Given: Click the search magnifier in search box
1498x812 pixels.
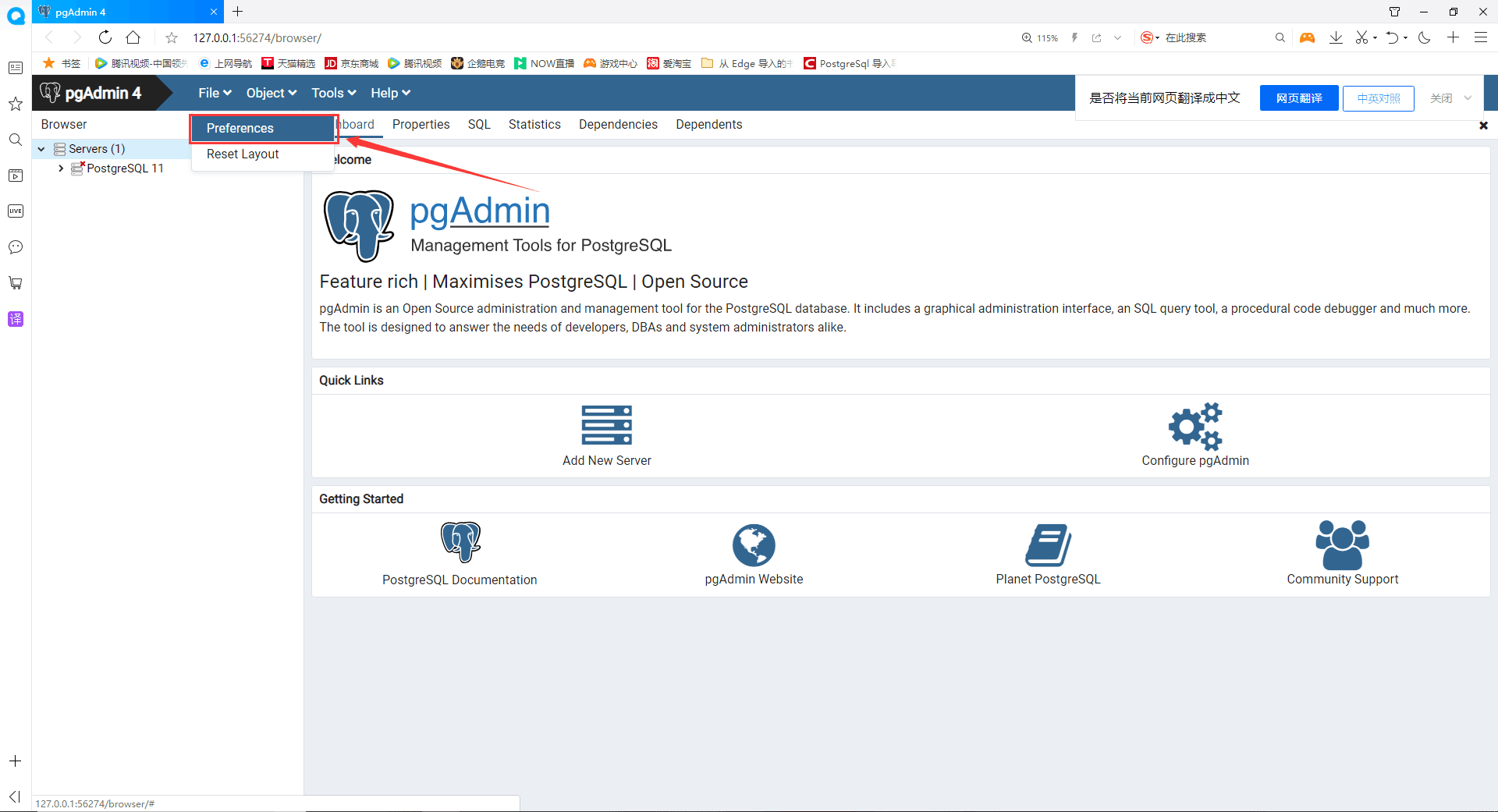Looking at the screenshot, I should coord(1280,37).
